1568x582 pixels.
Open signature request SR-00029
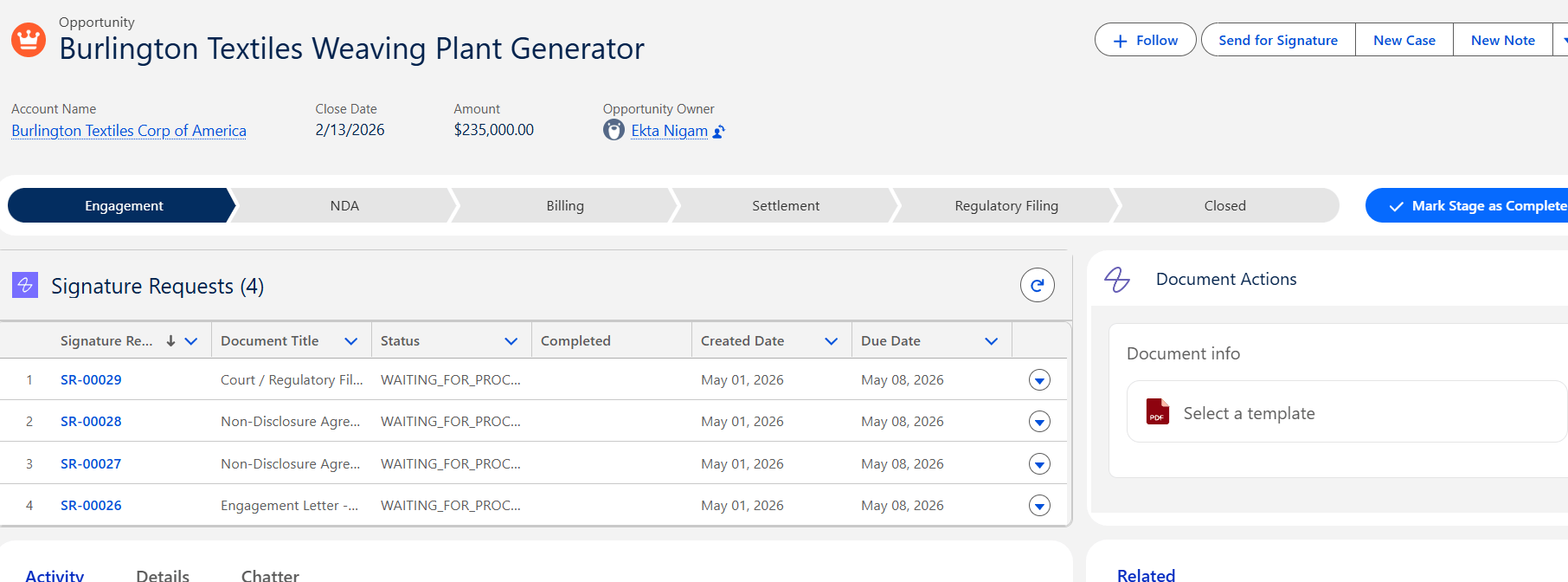tap(91, 380)
